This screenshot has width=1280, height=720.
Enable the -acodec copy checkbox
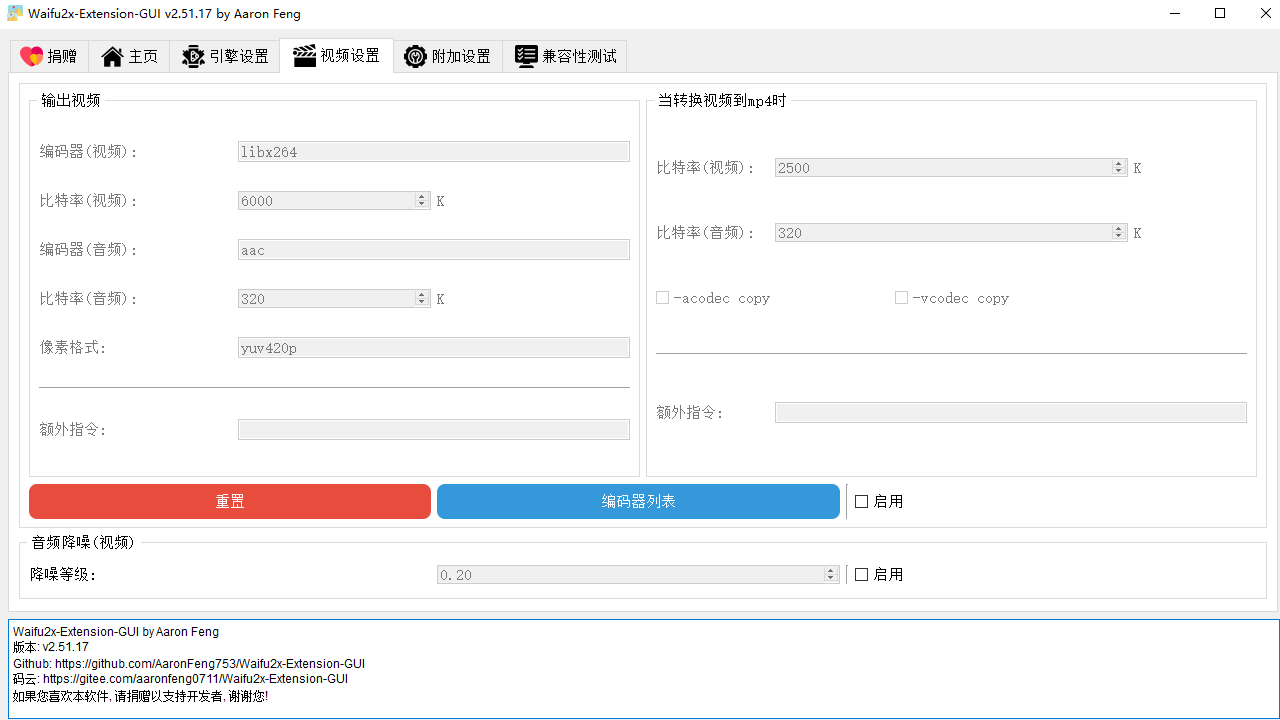point(662,297)
